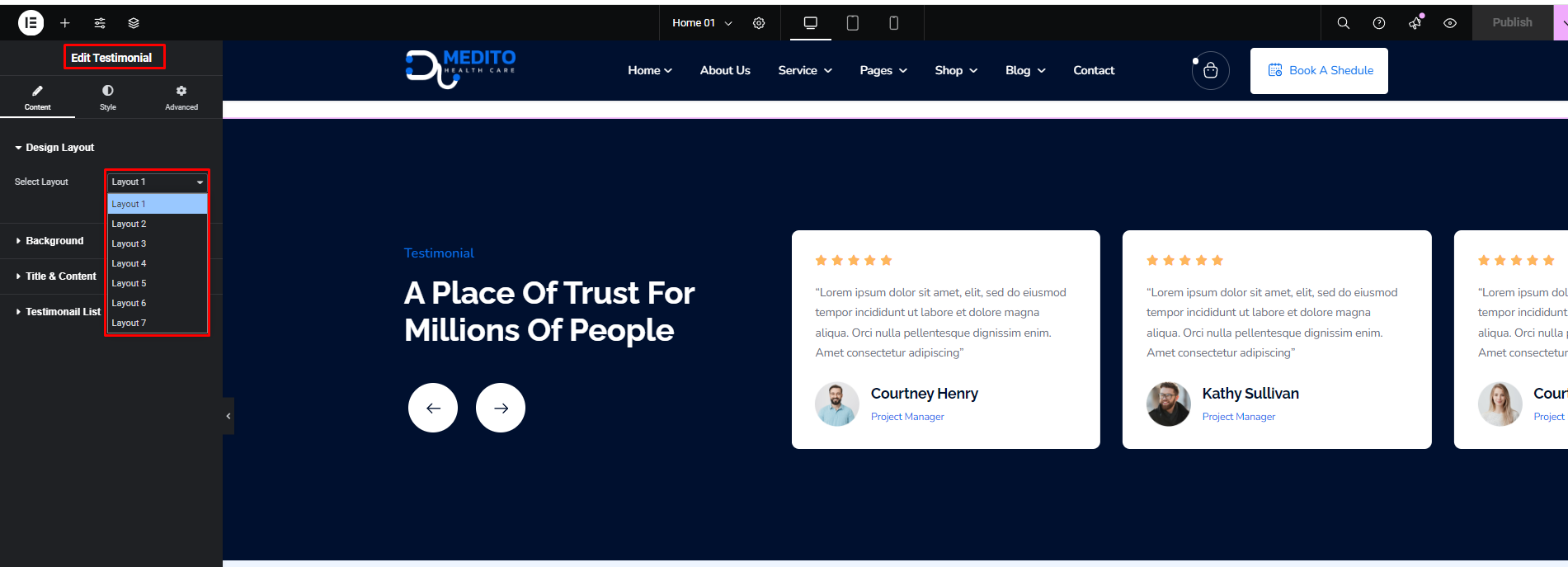Open What's New megaphone icon
This screenshot has width=1568, height=567.
[1415, 23]
